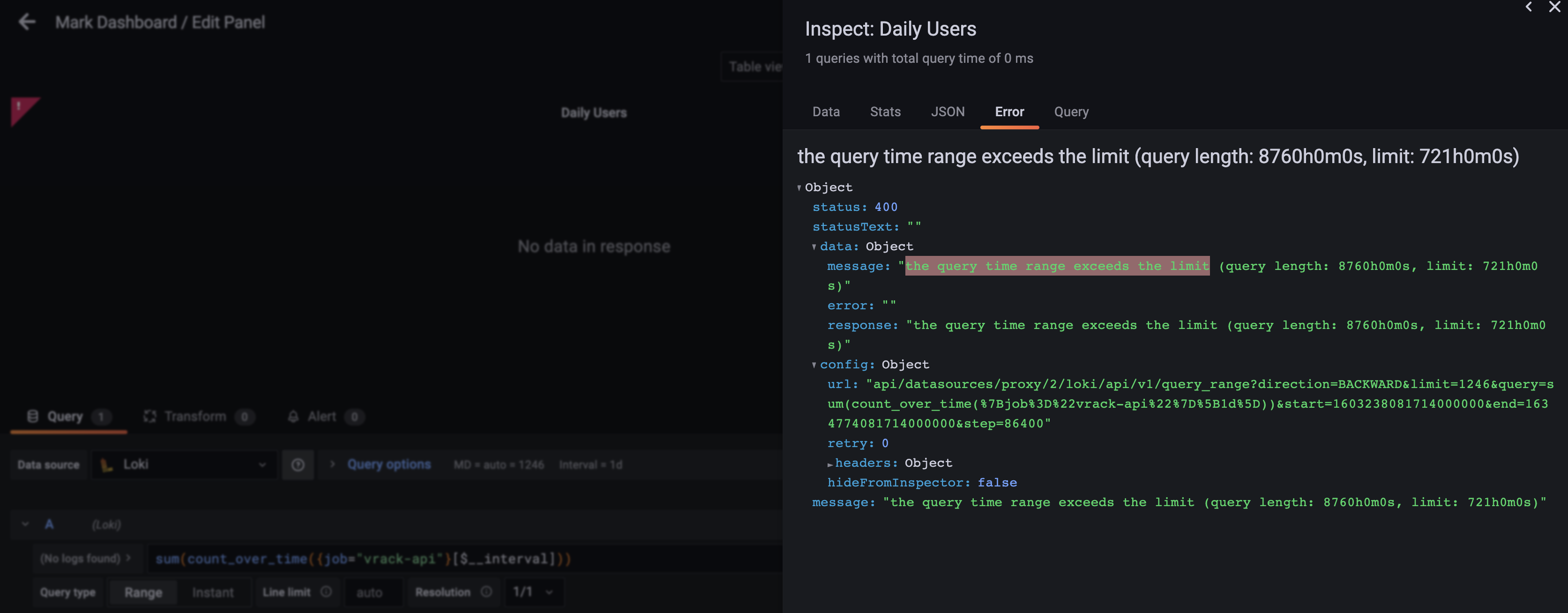The image size is (1568, 613).
Task: Switch query type to Instant
Action: (x=213, y=591)
